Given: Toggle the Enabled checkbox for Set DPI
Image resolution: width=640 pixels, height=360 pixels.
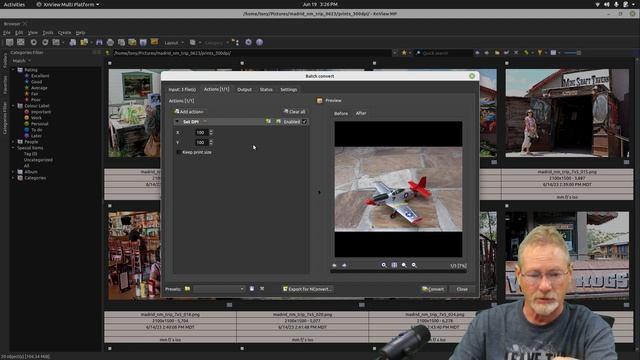Looking at the screenshot, I should (304, 122).
